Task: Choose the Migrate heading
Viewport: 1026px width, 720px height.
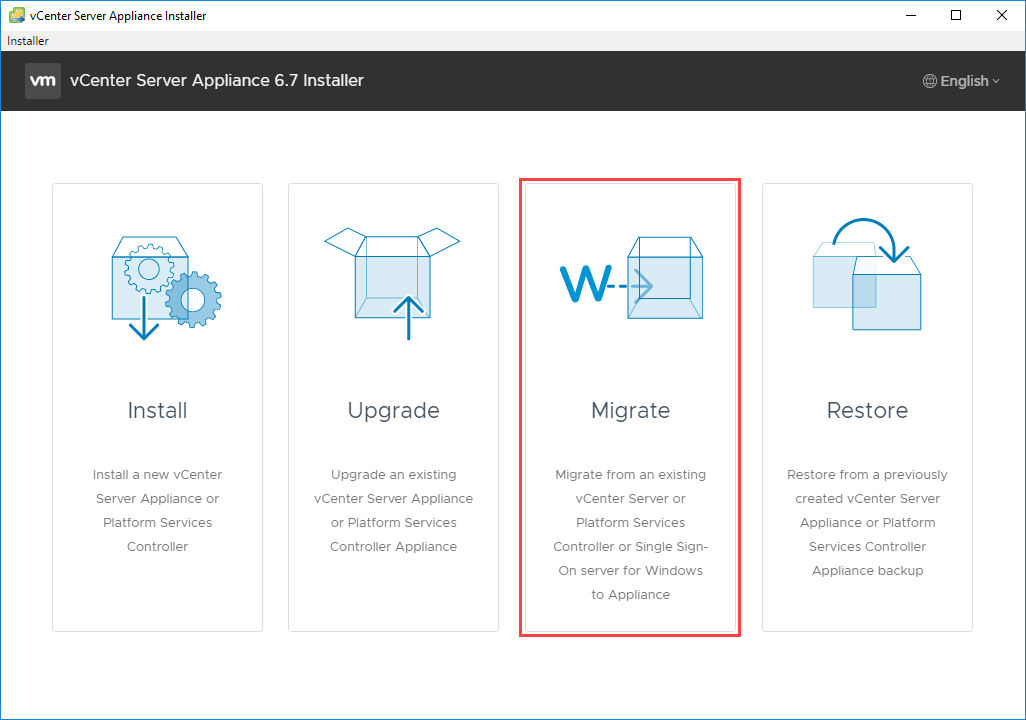Action: pos(631,411)
